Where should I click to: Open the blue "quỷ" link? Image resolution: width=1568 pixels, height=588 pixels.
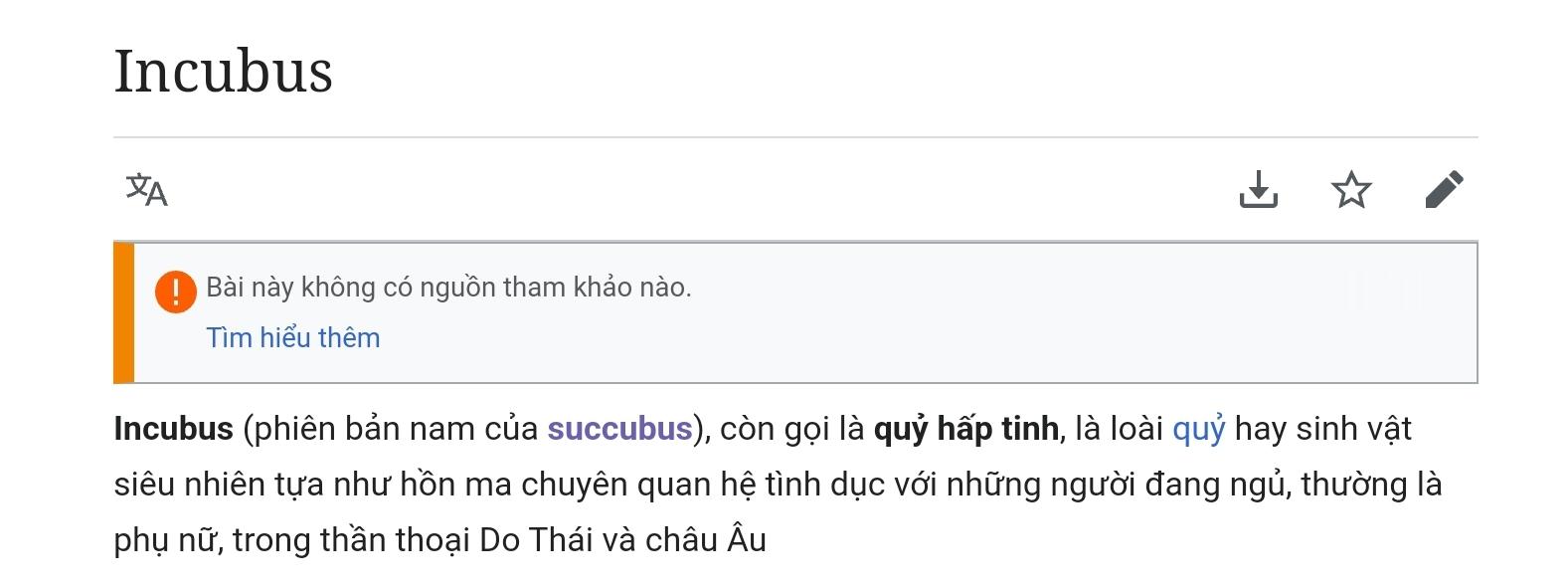tap(1198, 429)
